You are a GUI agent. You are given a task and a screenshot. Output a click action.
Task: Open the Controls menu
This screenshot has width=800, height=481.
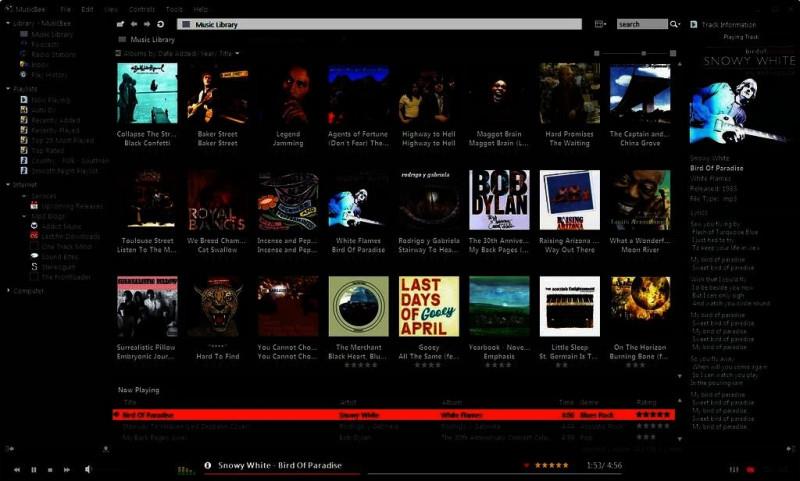142,9
